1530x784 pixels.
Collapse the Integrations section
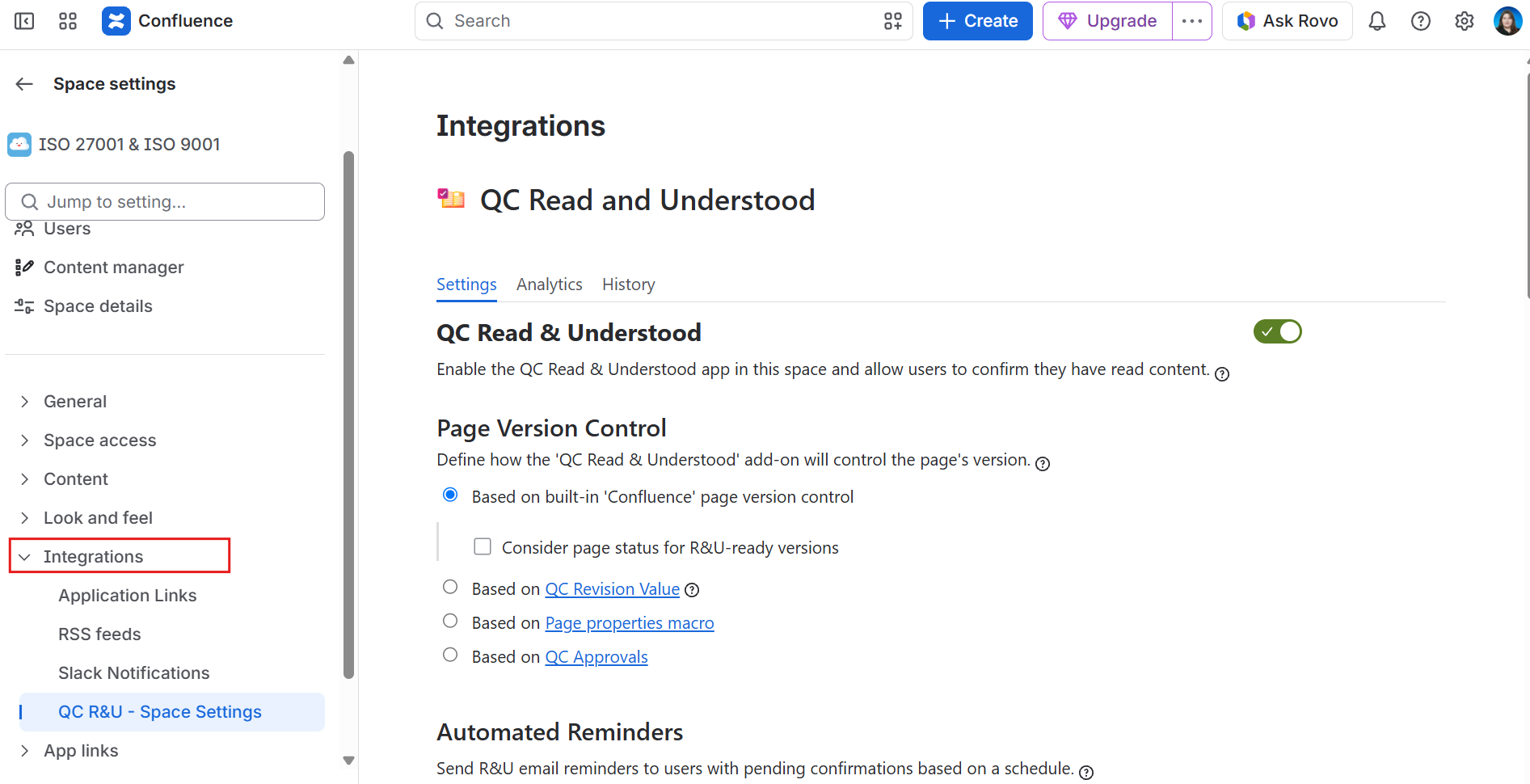coord(24,557)
